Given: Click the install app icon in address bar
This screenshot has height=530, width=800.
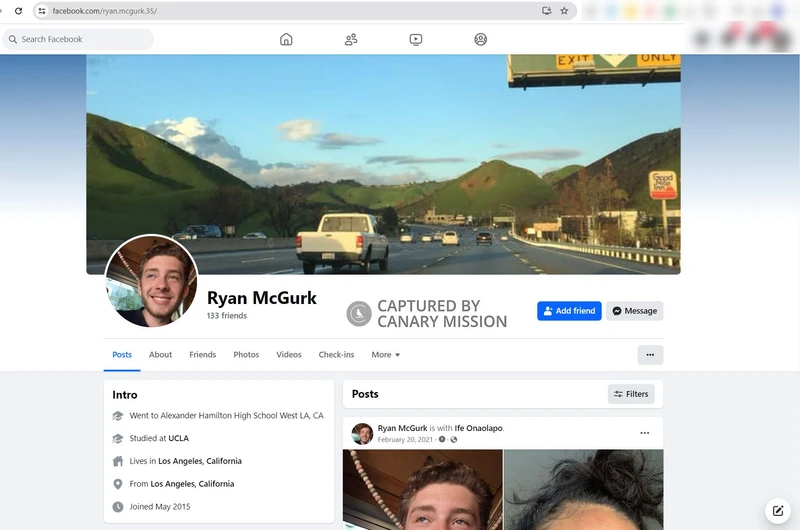Looking at the screenshot, I should coord(546,11).
